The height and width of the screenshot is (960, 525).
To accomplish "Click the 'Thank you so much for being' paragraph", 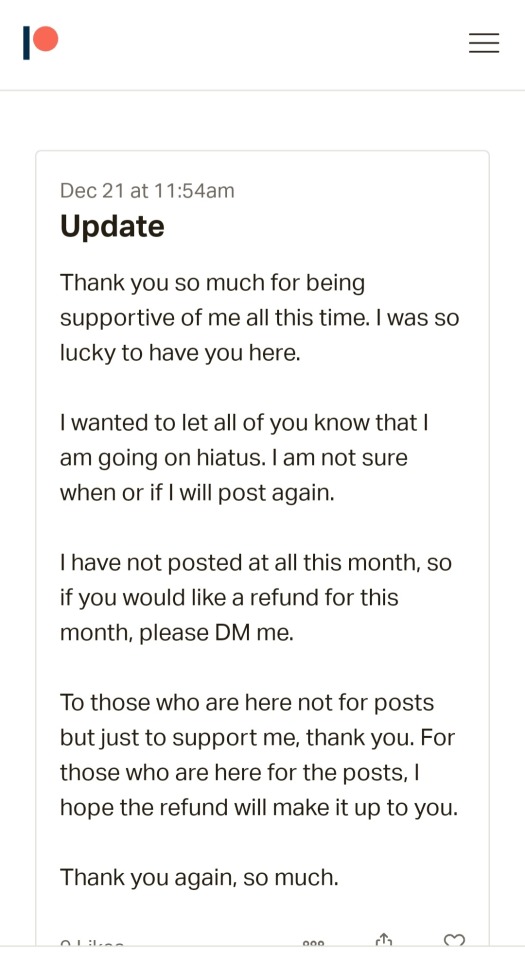I will pyautogui.click(x=259, y=318).
